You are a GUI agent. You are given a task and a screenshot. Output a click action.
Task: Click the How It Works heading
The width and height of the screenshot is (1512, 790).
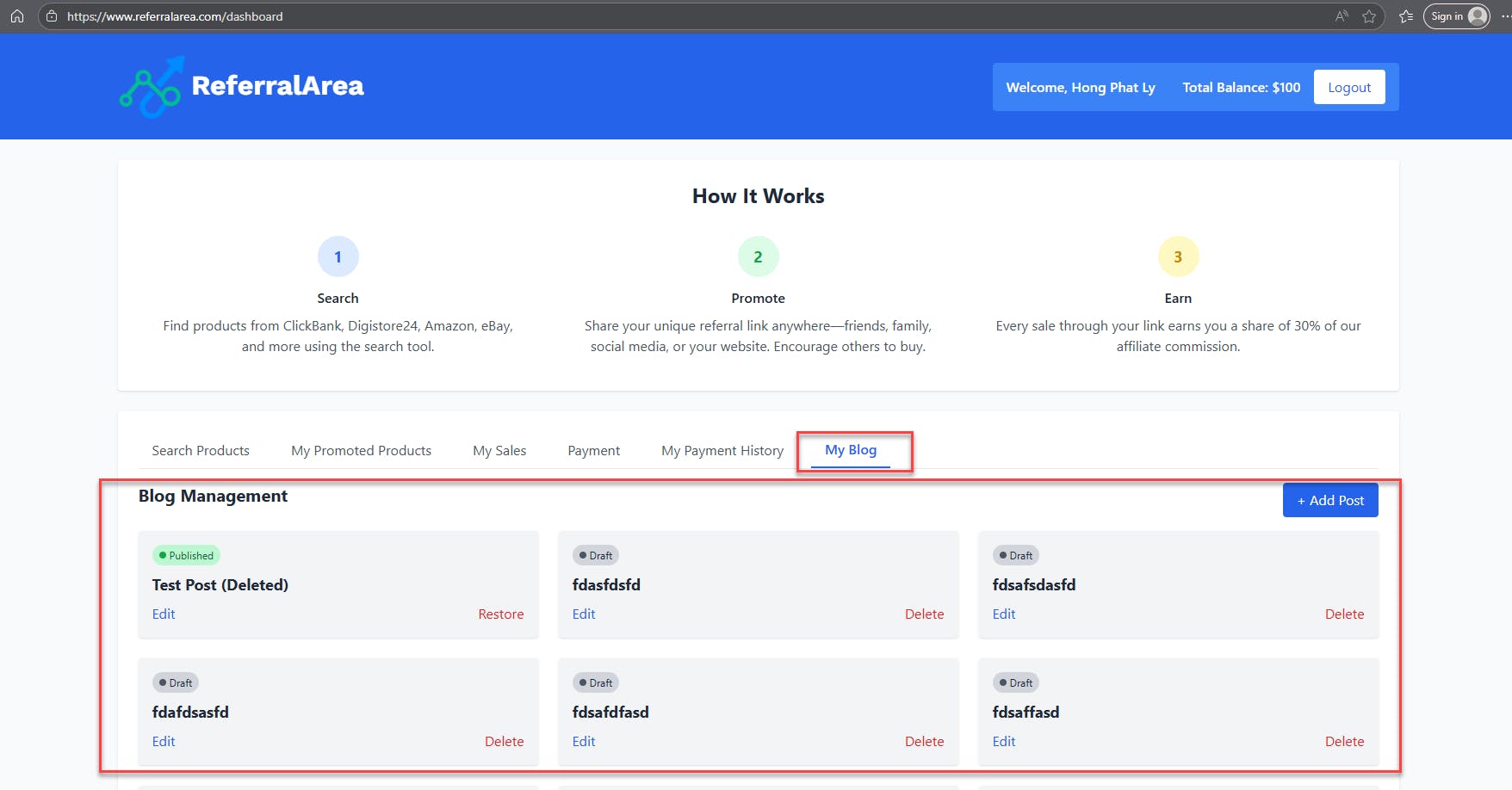(758, 196)
